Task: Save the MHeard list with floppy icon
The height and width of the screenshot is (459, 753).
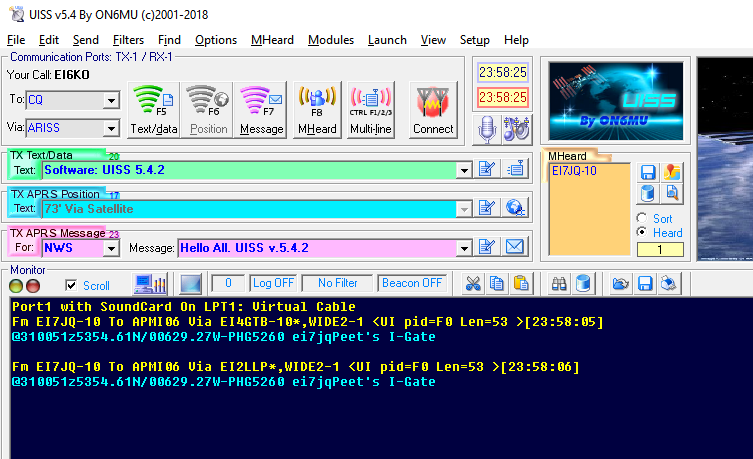Action: tap(648, 172)
